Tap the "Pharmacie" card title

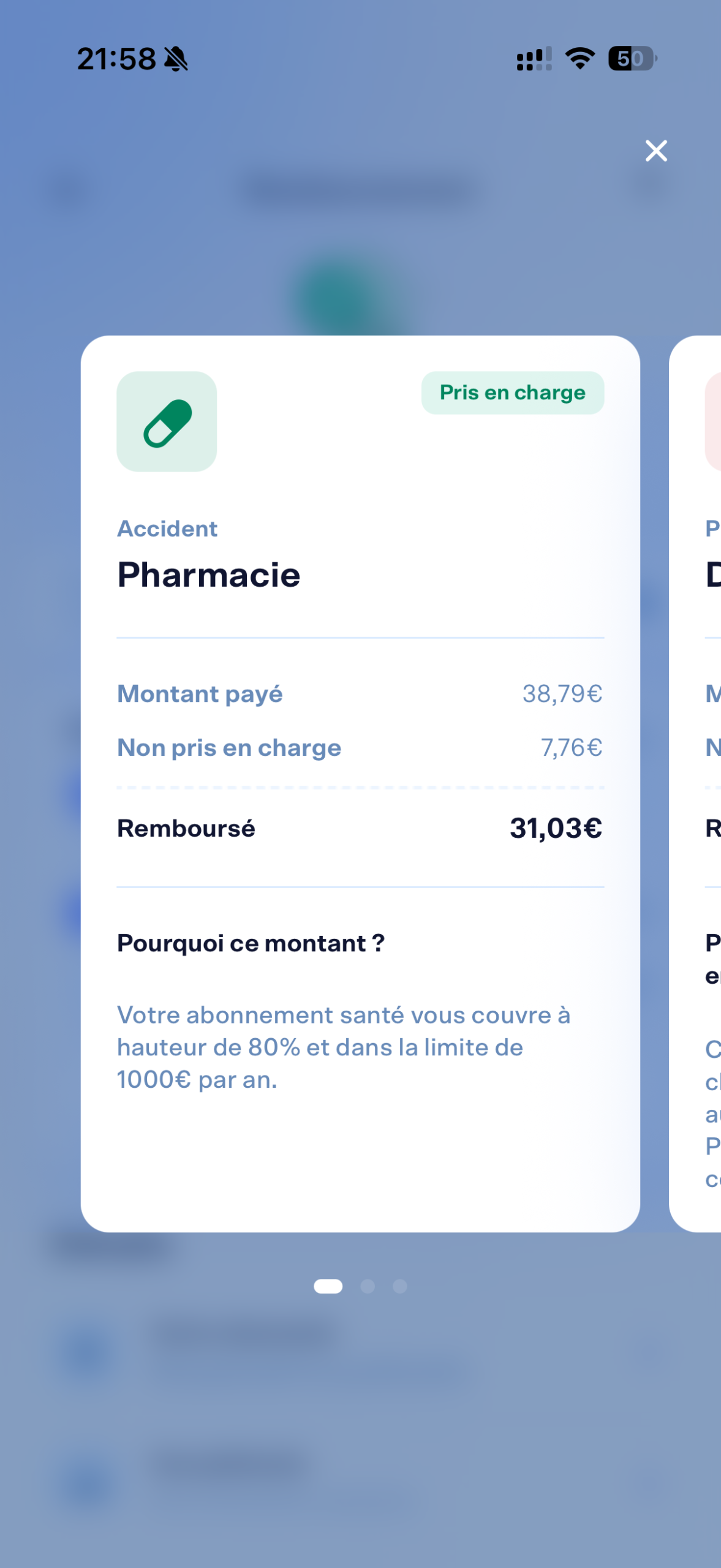(x=209, y=575)
